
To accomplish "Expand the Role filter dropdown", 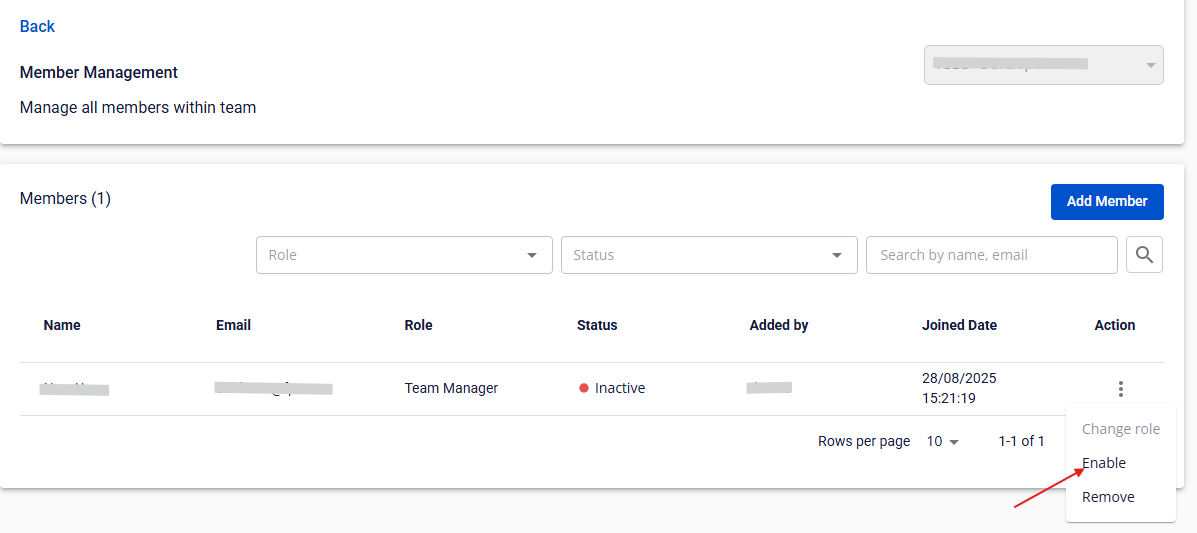I will click(x=404, y=255).
